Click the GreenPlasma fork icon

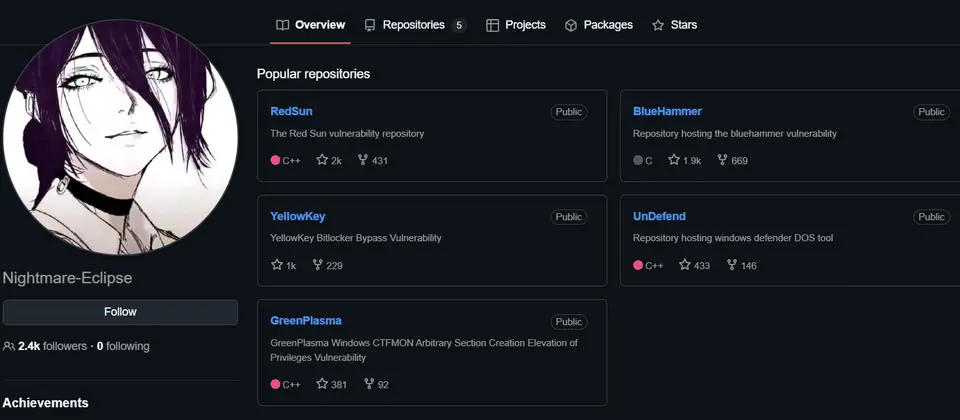(x=369, y=384)
